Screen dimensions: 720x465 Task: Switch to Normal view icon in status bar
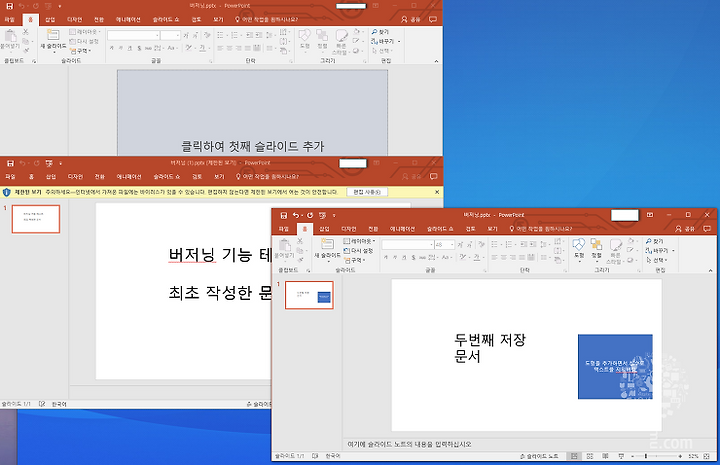(574, 456)
